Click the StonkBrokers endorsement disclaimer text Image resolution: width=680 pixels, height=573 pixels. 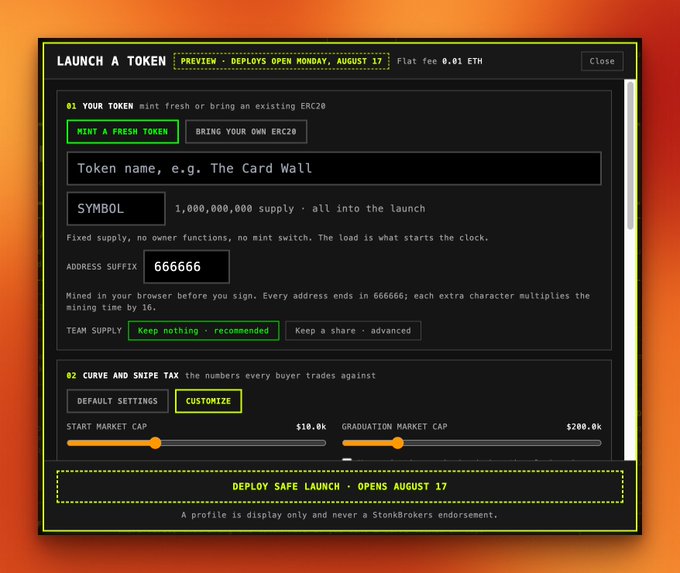(x=340, y=515)
